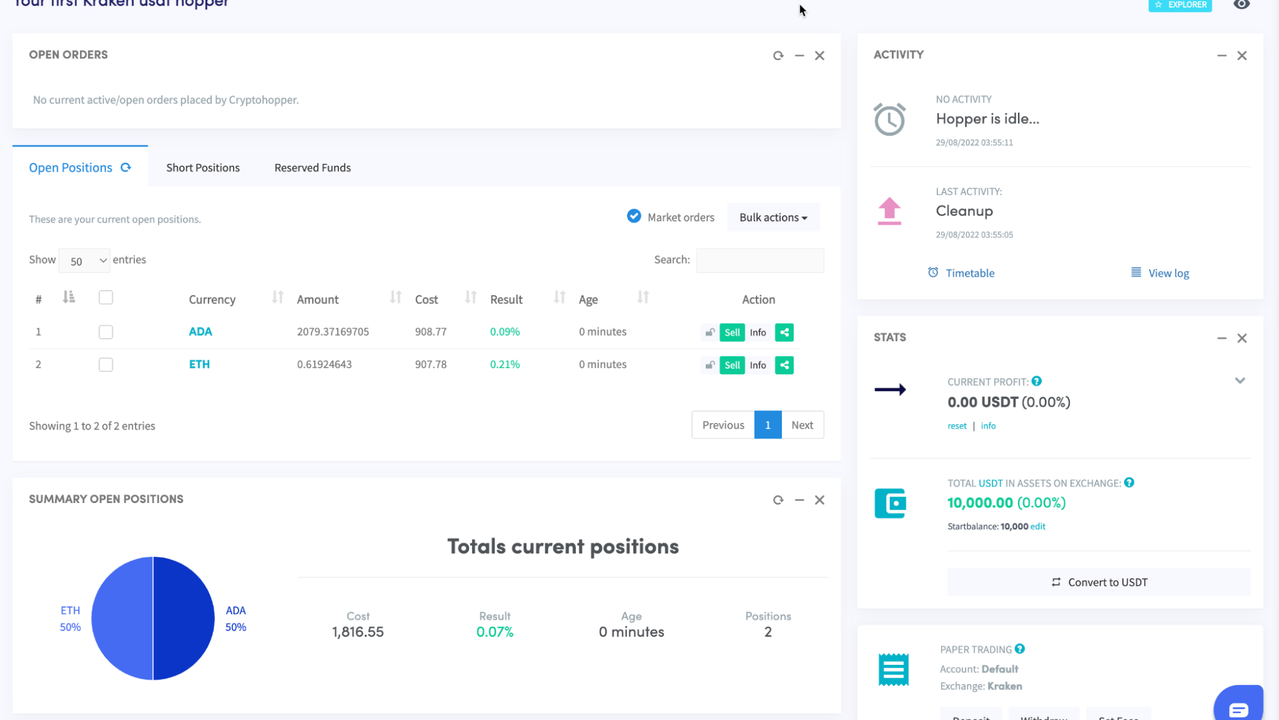This screenshot has width=1279, height=720.
Task: Click the Paper Trading help icon
Action: [1019, 649]
